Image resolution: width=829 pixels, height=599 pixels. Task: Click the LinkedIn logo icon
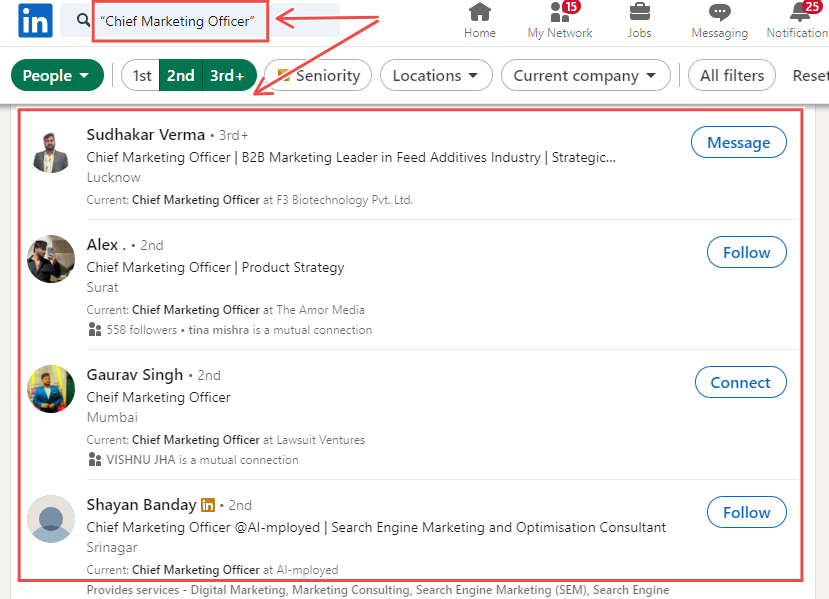click(x=35, y=21)
